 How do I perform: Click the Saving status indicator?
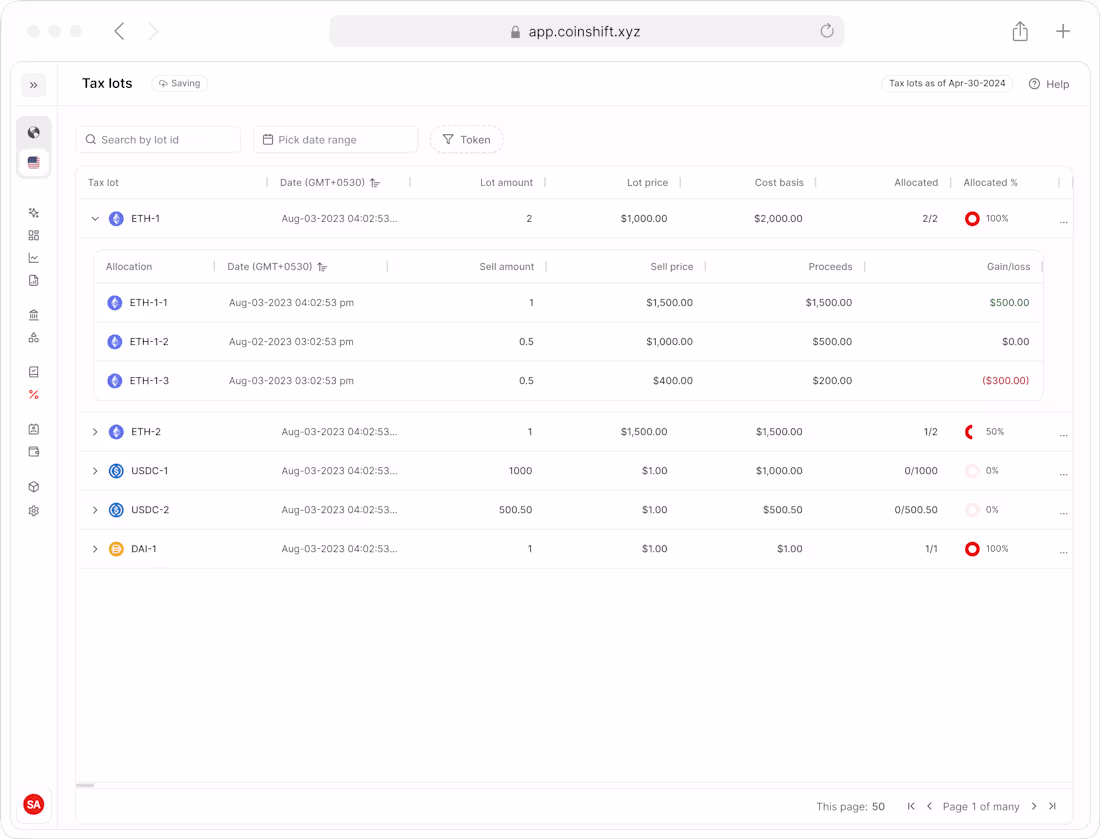coord(179,83)
